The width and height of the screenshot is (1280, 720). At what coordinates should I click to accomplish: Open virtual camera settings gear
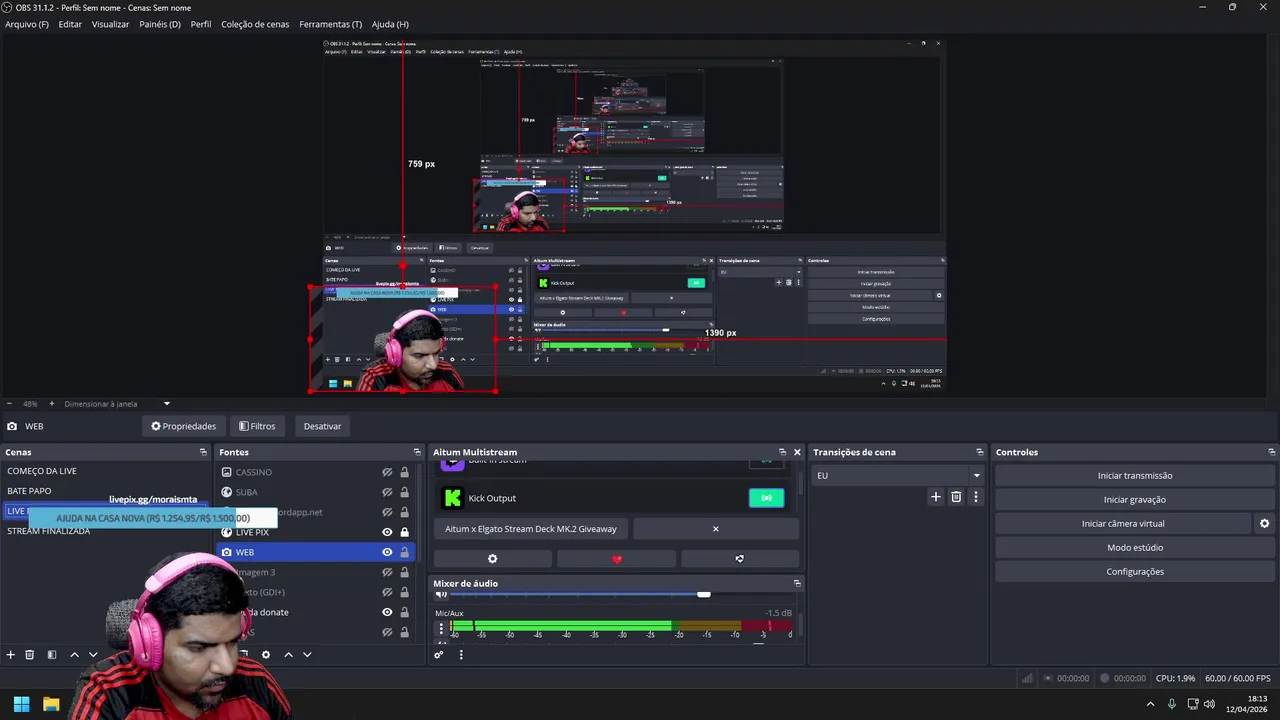coord(1264,524)
